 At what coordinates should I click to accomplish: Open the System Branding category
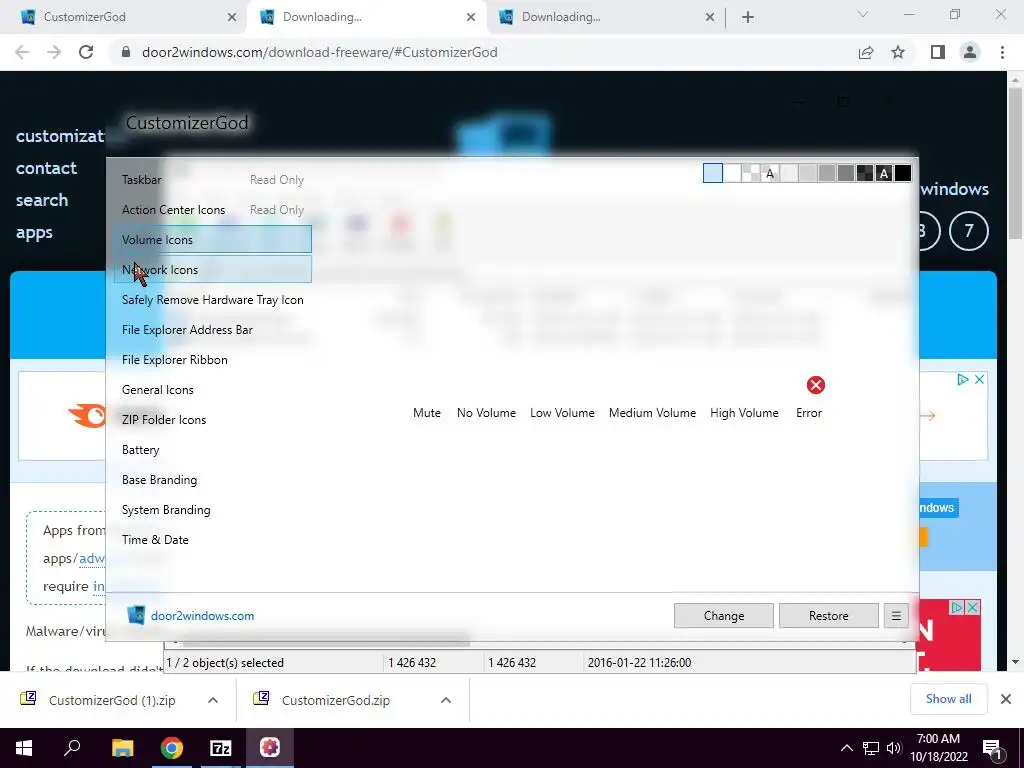point(213,510)
